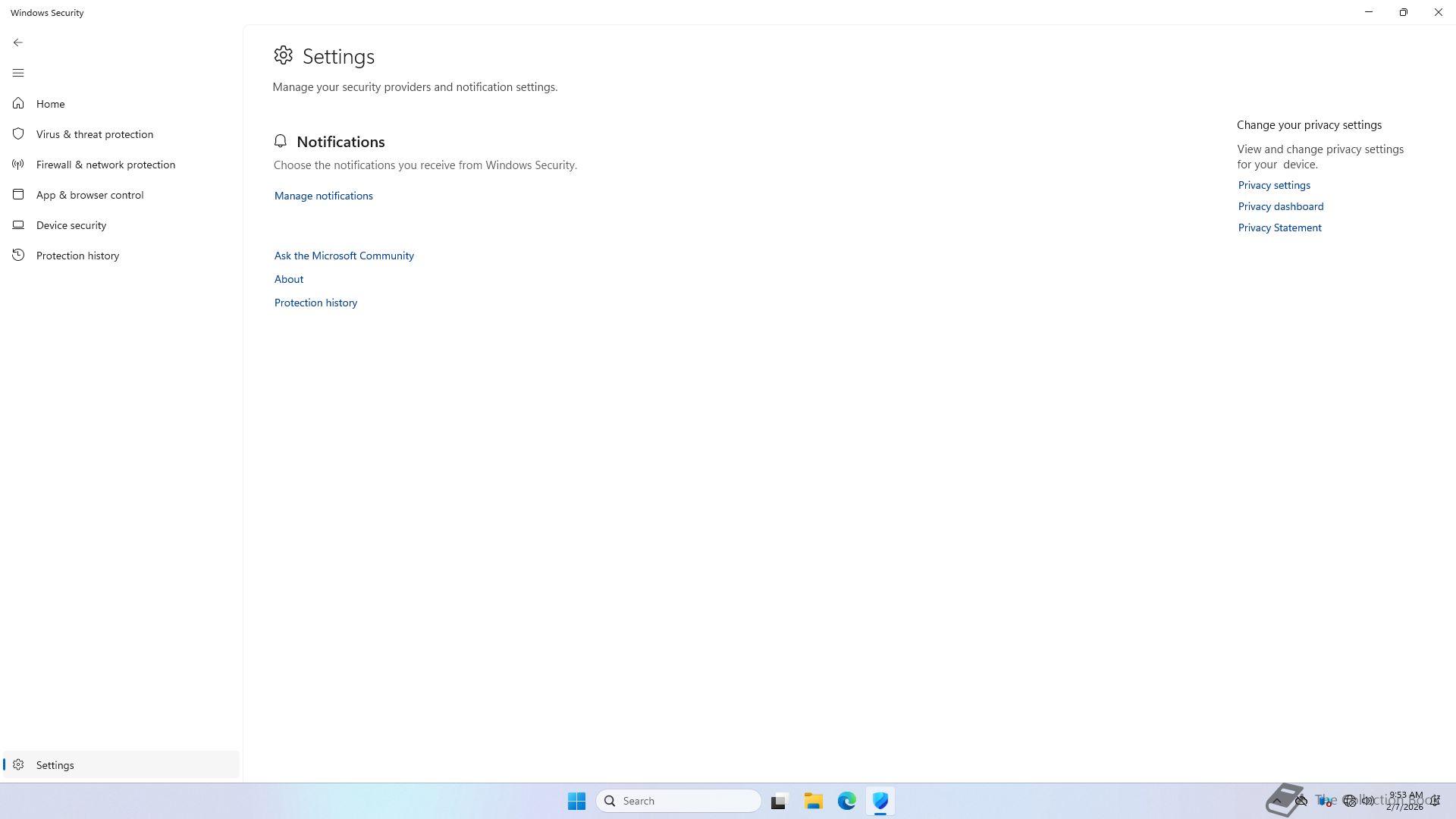Show hidden system tray icons
Viewport: 1456px width, 819px height.
coord(1277,801)
